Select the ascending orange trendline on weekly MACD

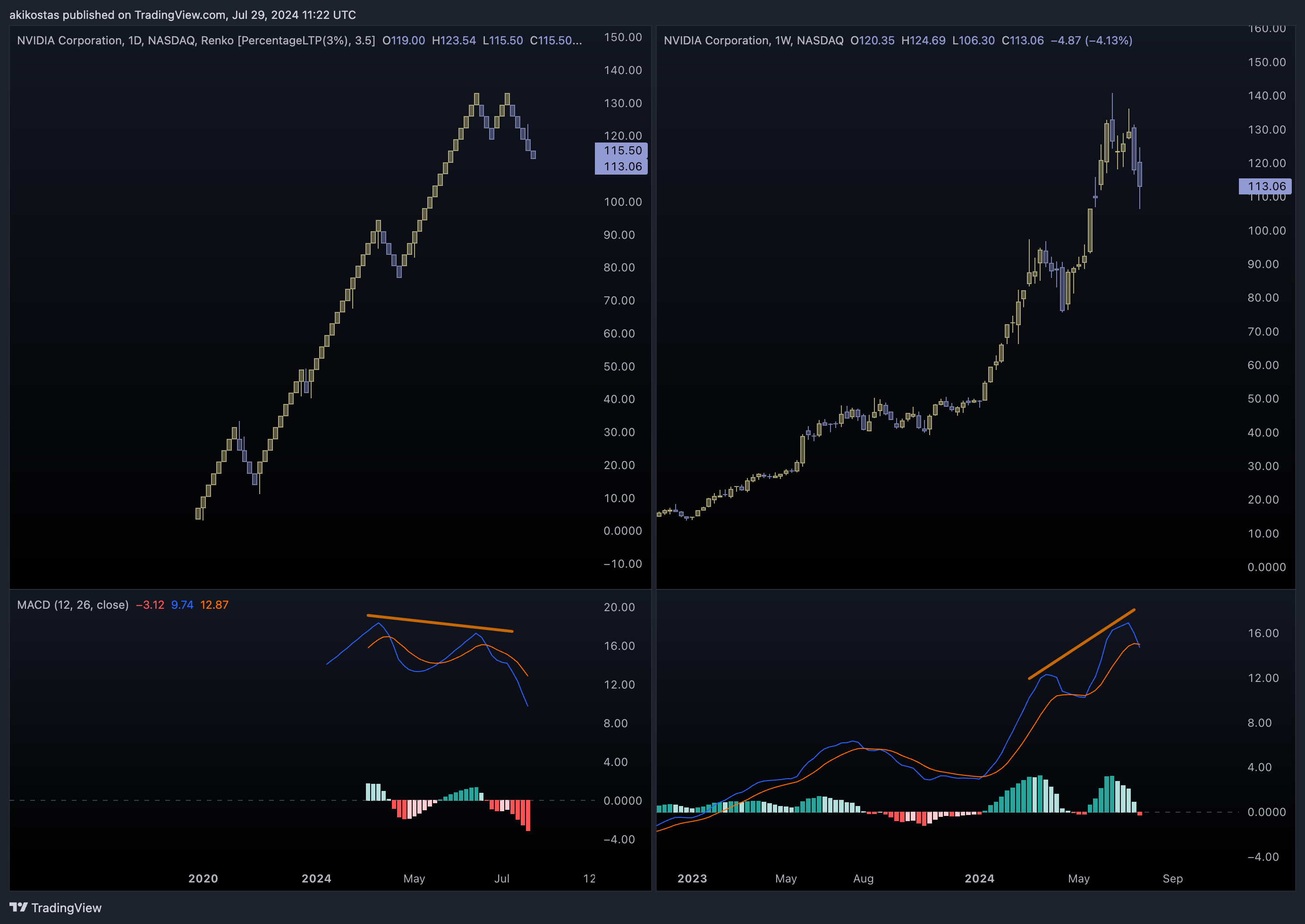1081,644
